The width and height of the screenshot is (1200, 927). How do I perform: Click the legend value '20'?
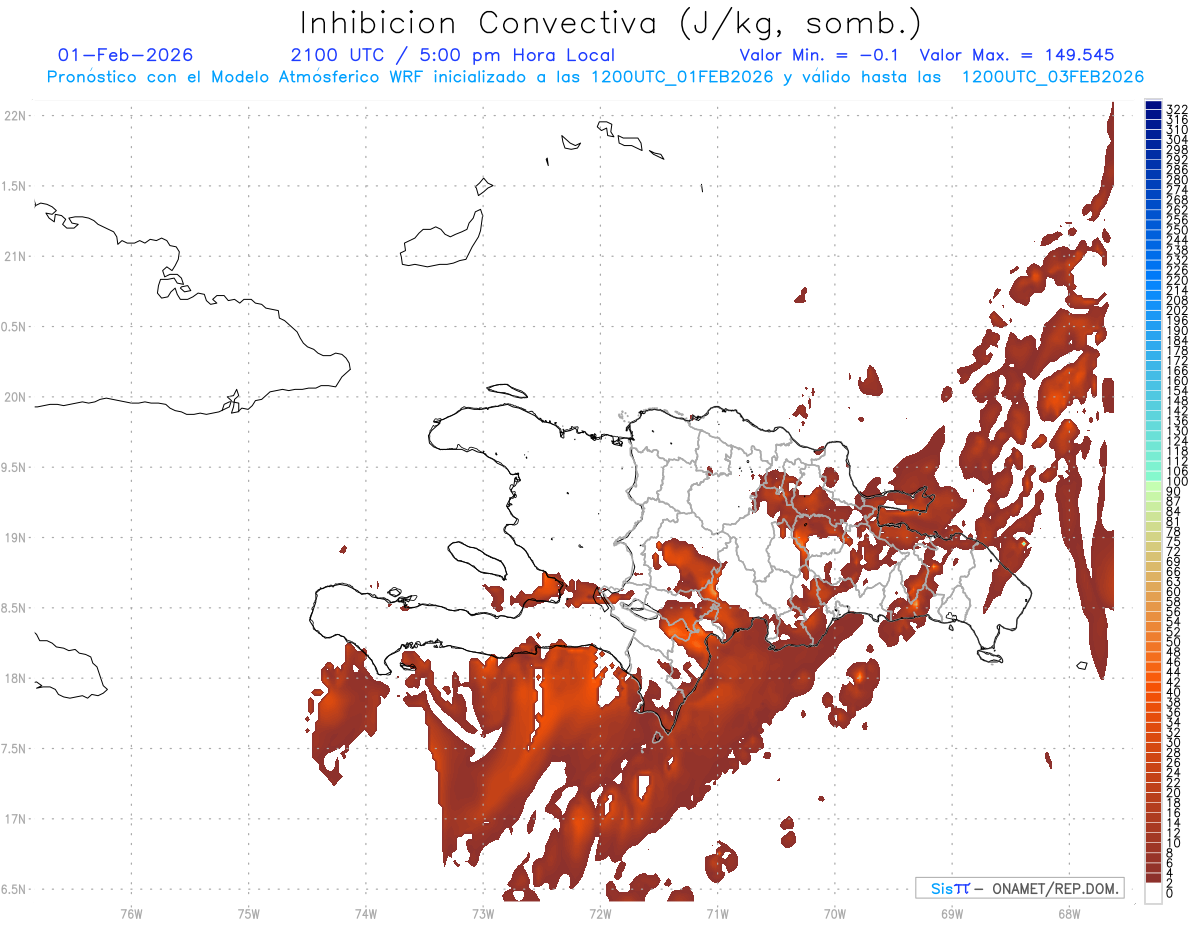coord(1174,792)
